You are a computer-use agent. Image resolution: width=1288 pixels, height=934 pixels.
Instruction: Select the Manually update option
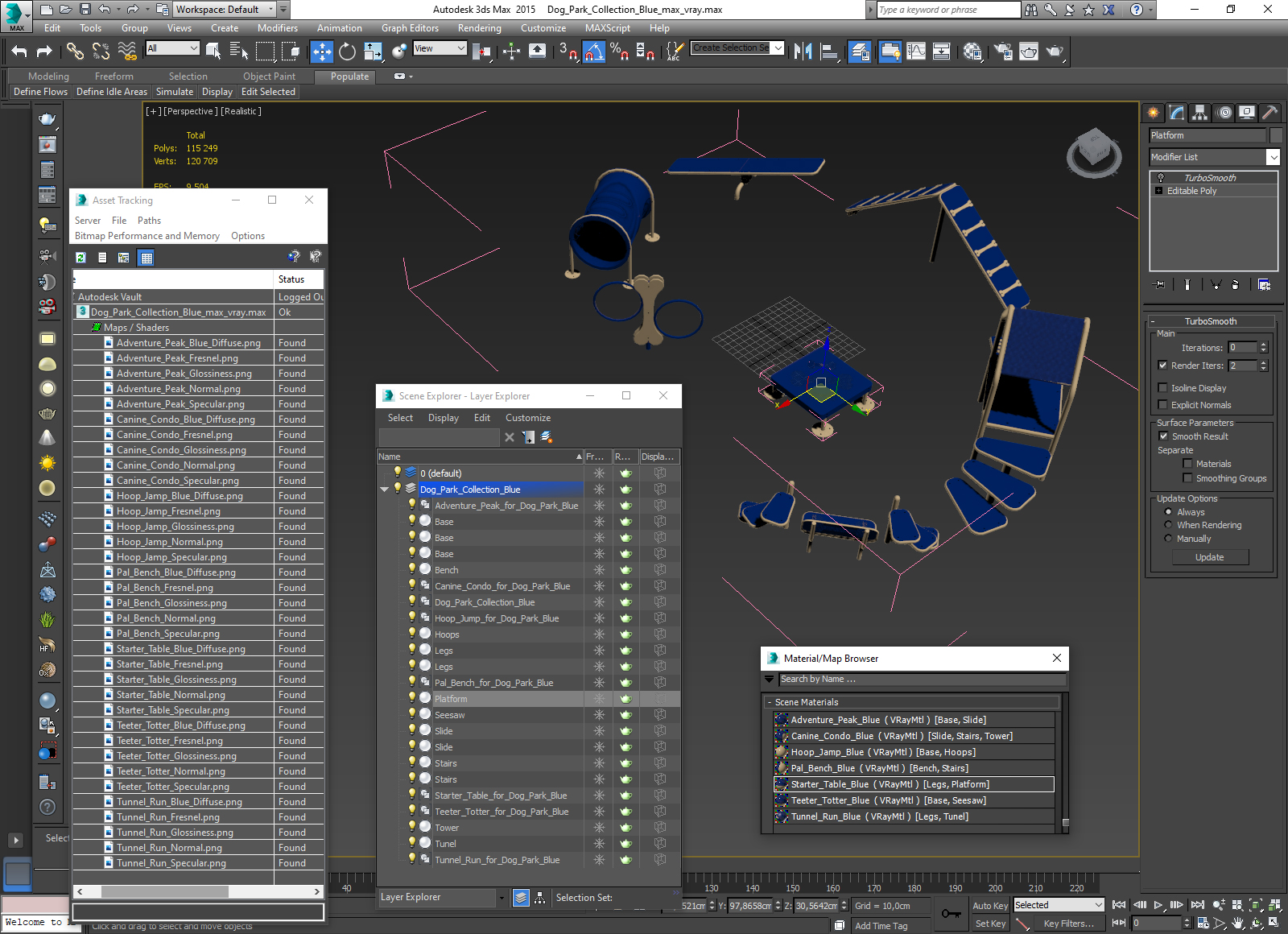point(1168,538)
